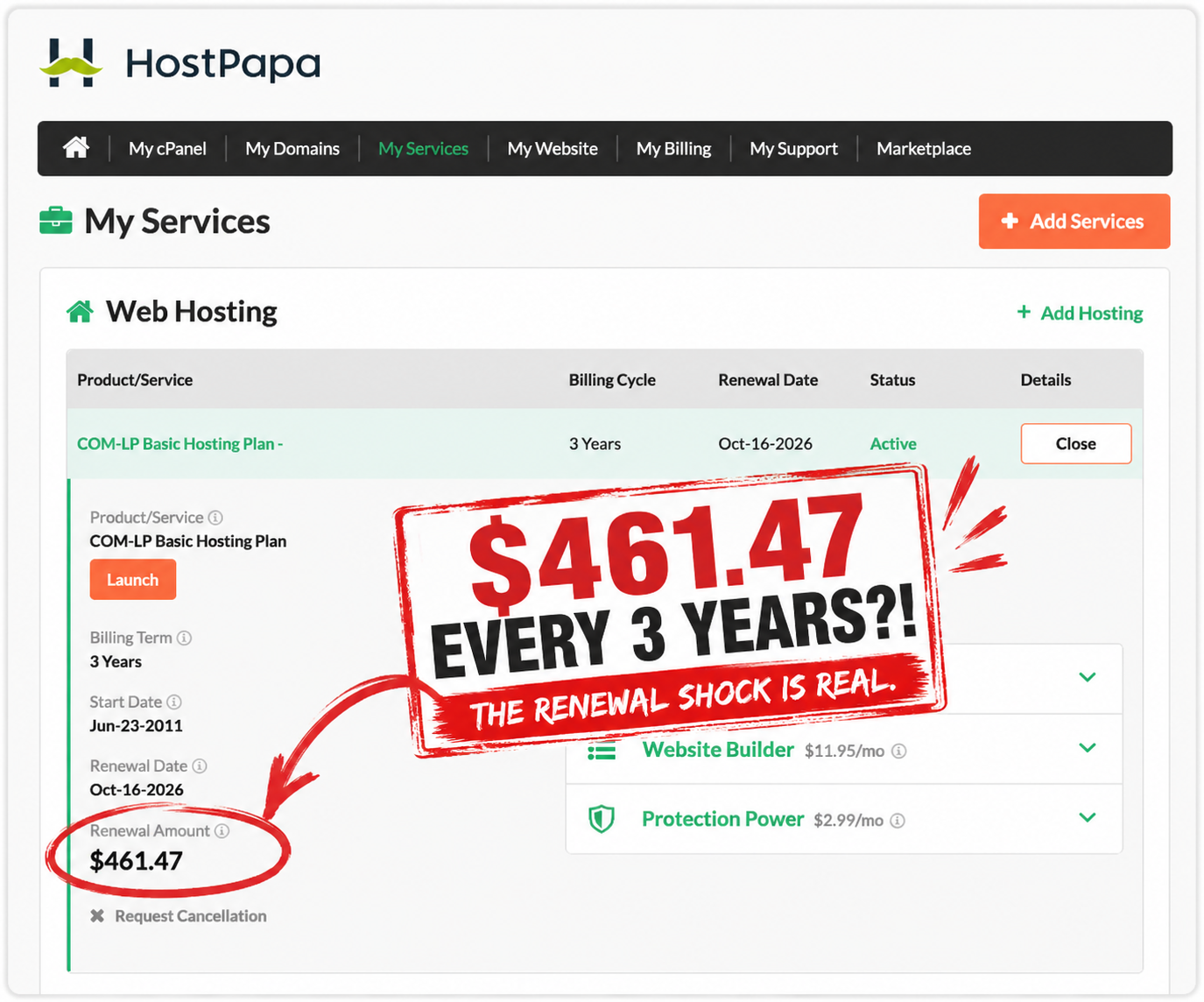Click the X icon beside Request Cancellation
Image resolution: width=1204 pixels, height=1002 pixels.
pos(97,915)
